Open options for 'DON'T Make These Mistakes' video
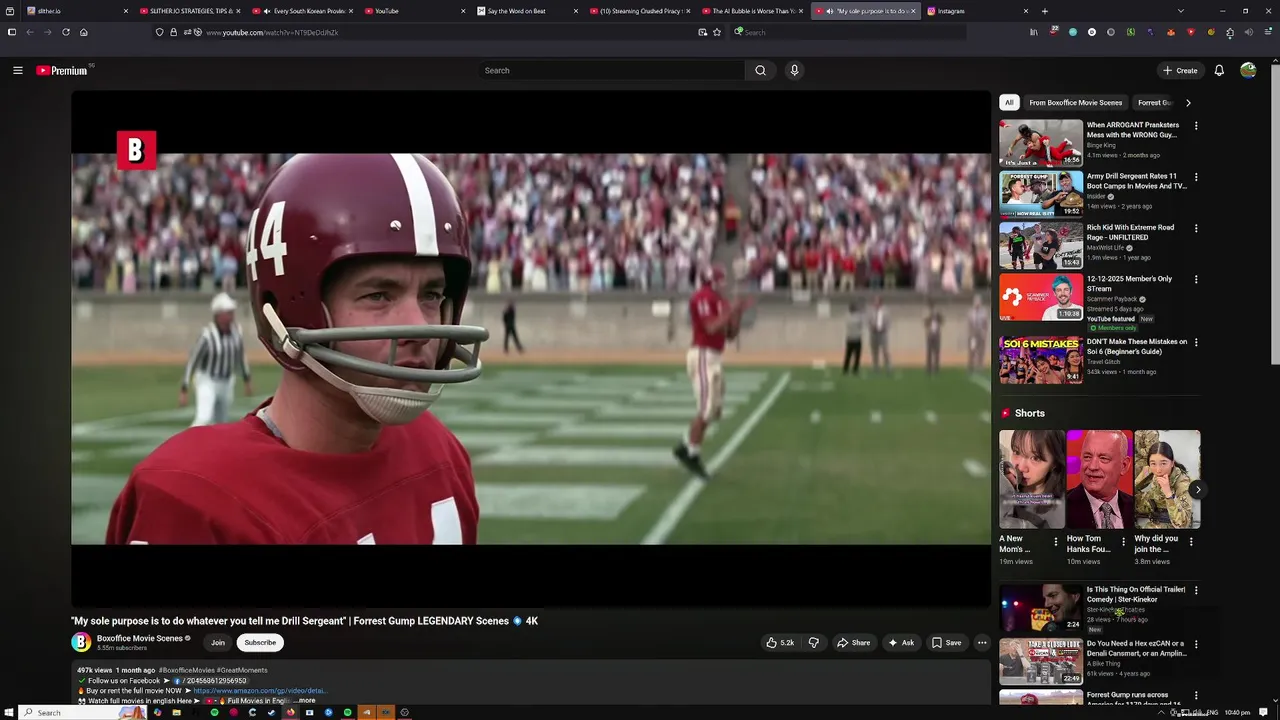This screenshot has width=1280, height=720. click(1196, 342)
